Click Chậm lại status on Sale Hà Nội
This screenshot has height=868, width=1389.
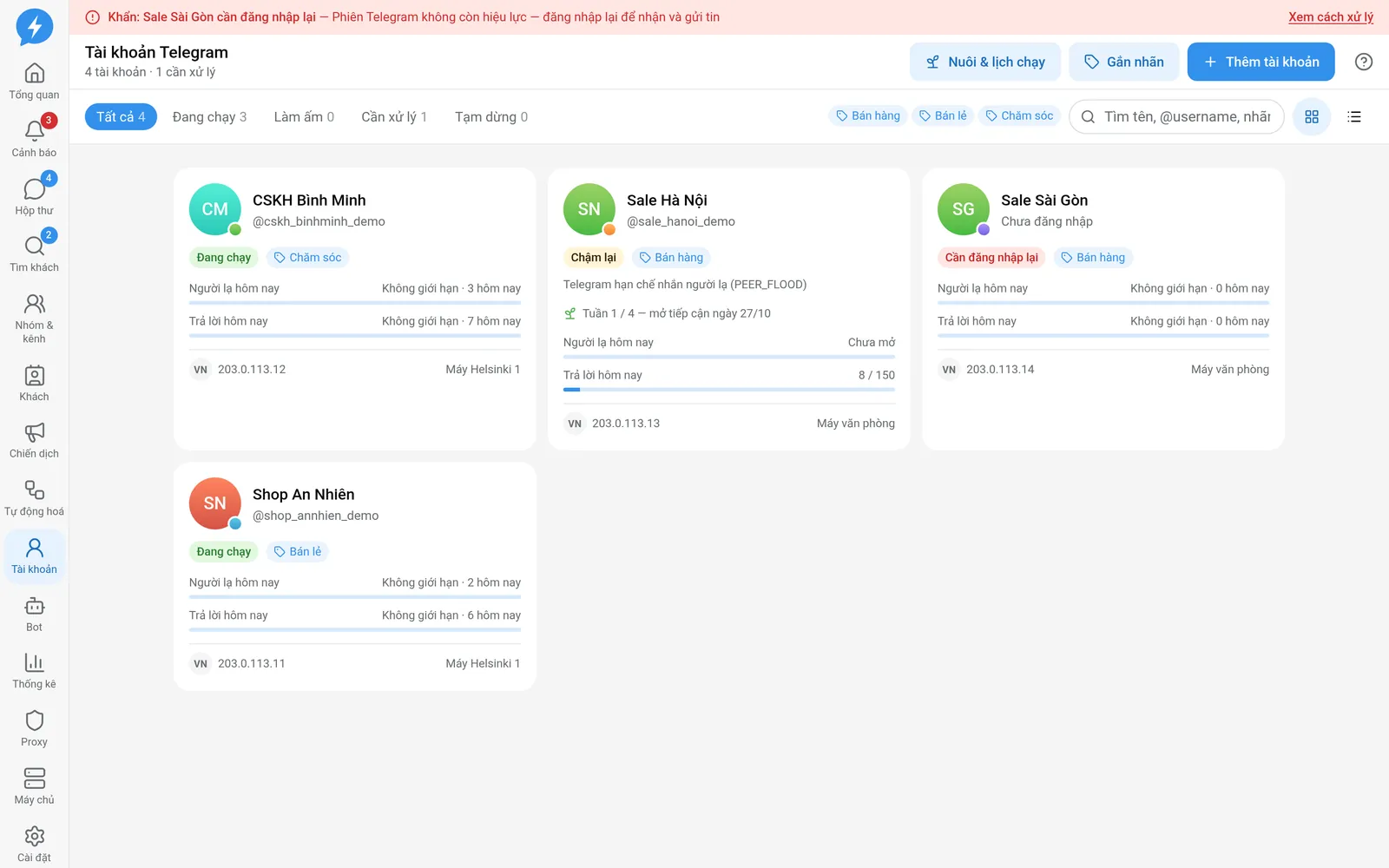coord(594,257)
